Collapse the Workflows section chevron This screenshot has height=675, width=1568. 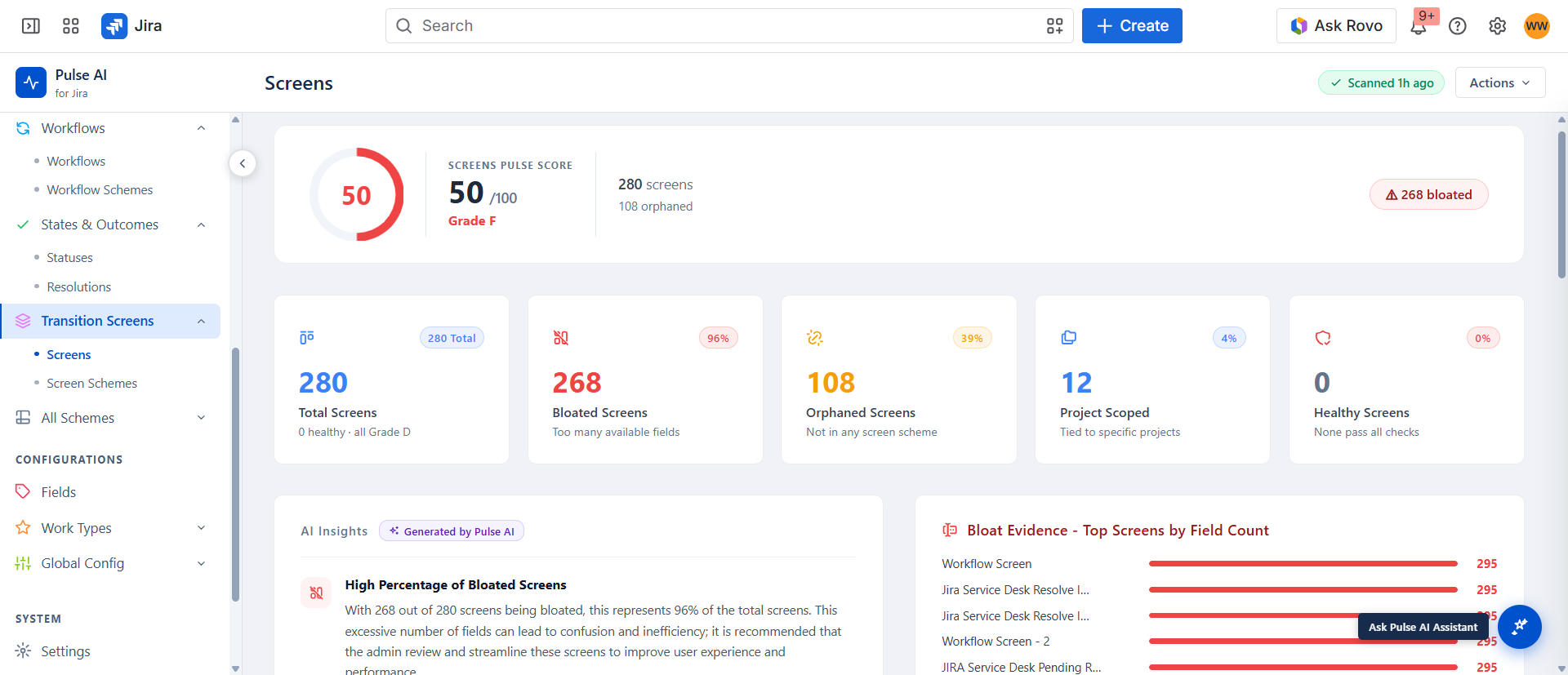click(x=201, y=128)
